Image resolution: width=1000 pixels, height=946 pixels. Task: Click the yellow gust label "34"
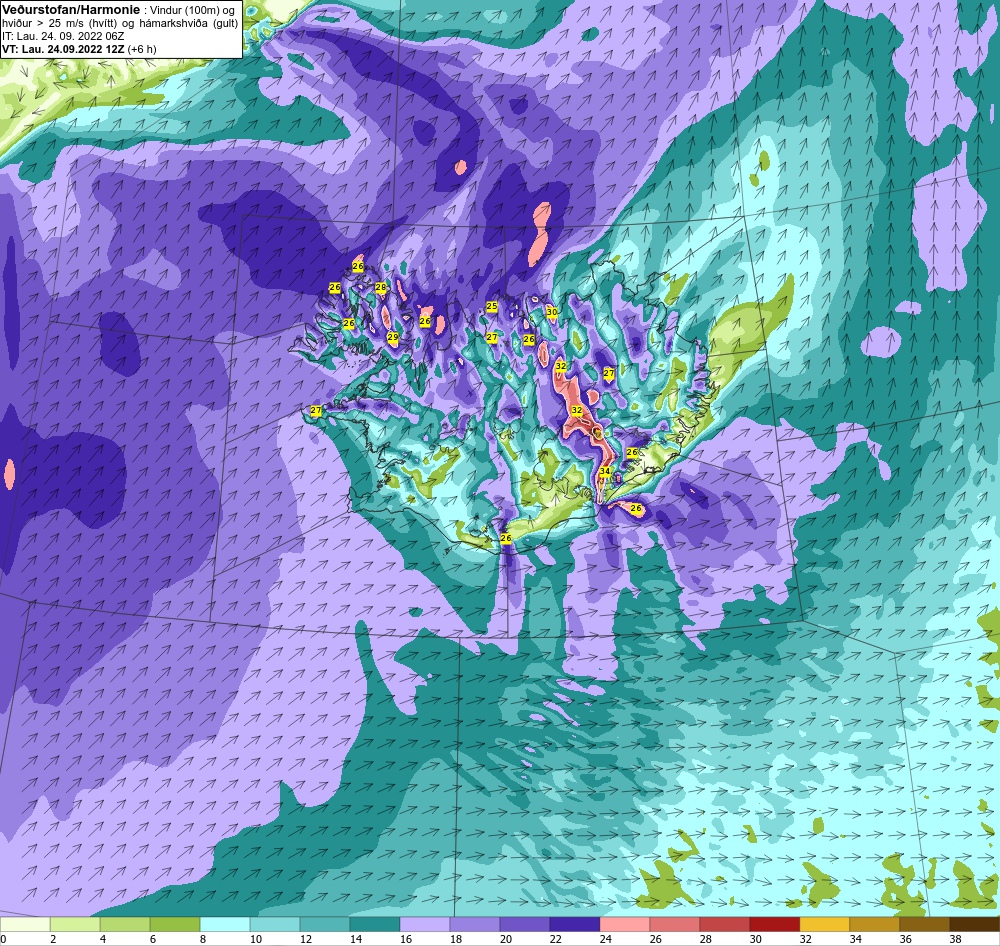(x=605, y=471)
